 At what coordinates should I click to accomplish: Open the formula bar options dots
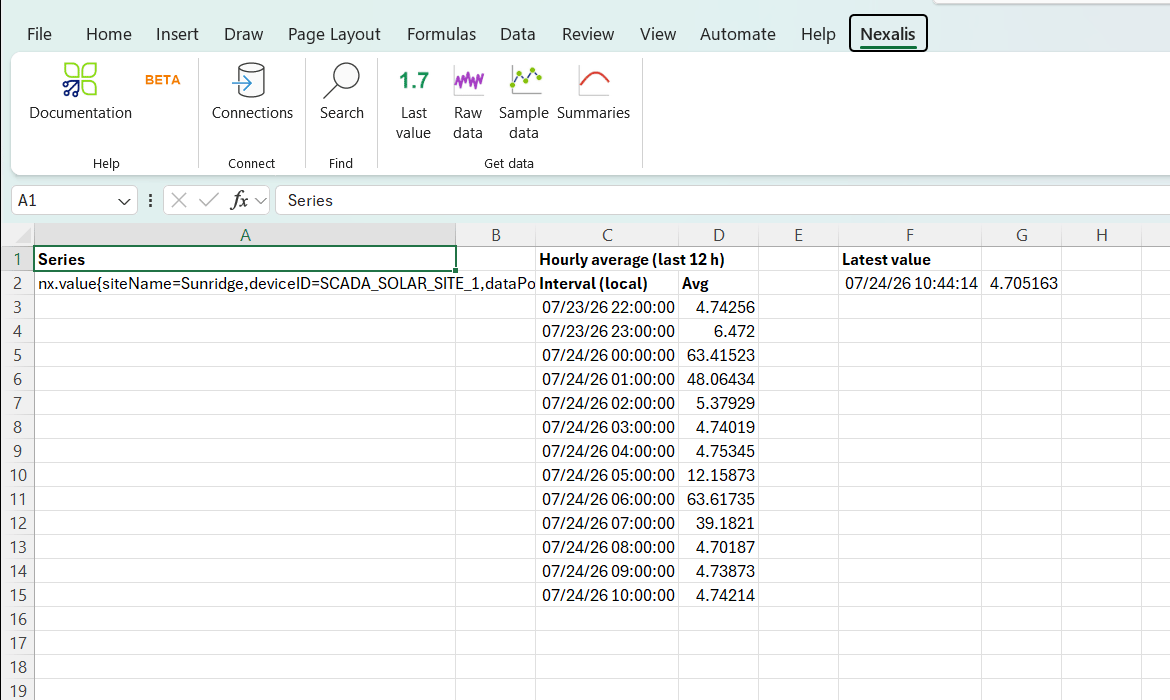(x=150, y=200)
